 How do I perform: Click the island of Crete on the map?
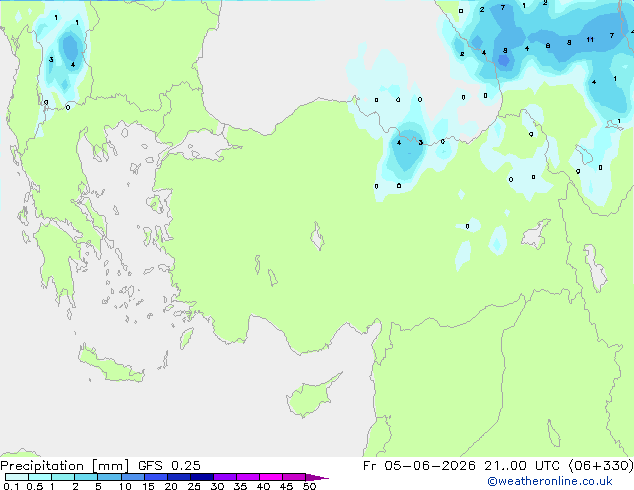click(x=111, y=366)
